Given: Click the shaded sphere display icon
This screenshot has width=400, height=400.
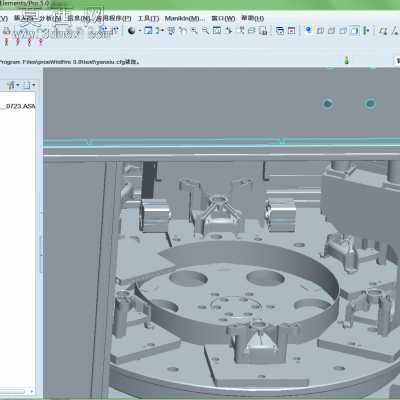Looking at the screenshot, I should (x=132, y=31).
